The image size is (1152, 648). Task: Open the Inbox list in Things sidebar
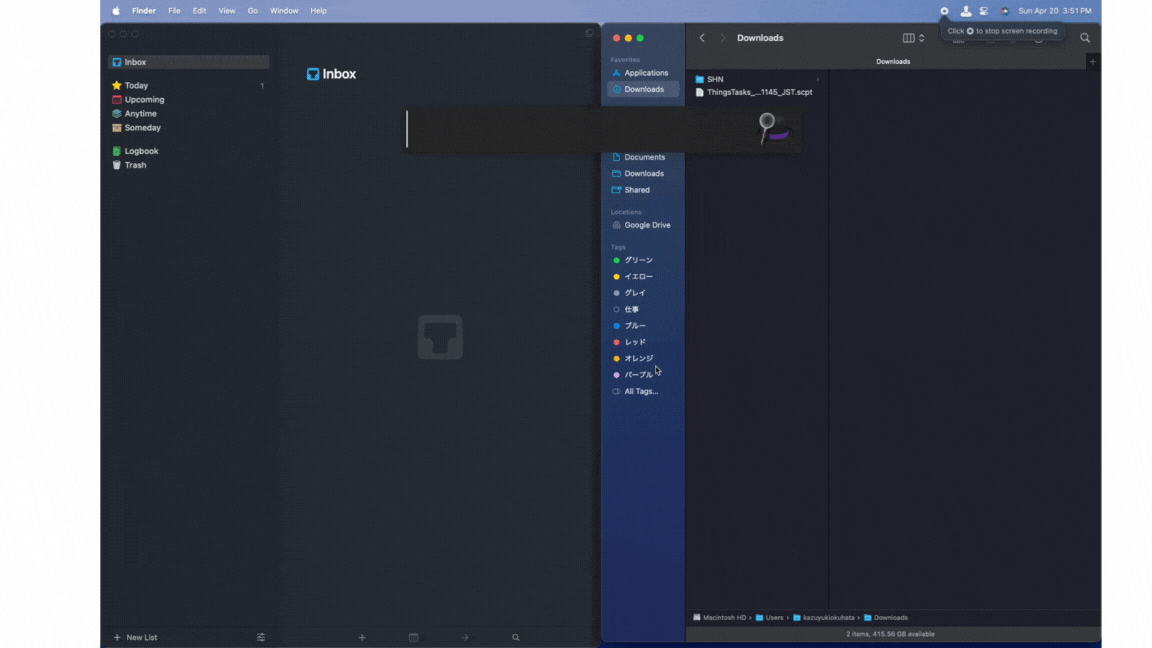click(189, 62)
